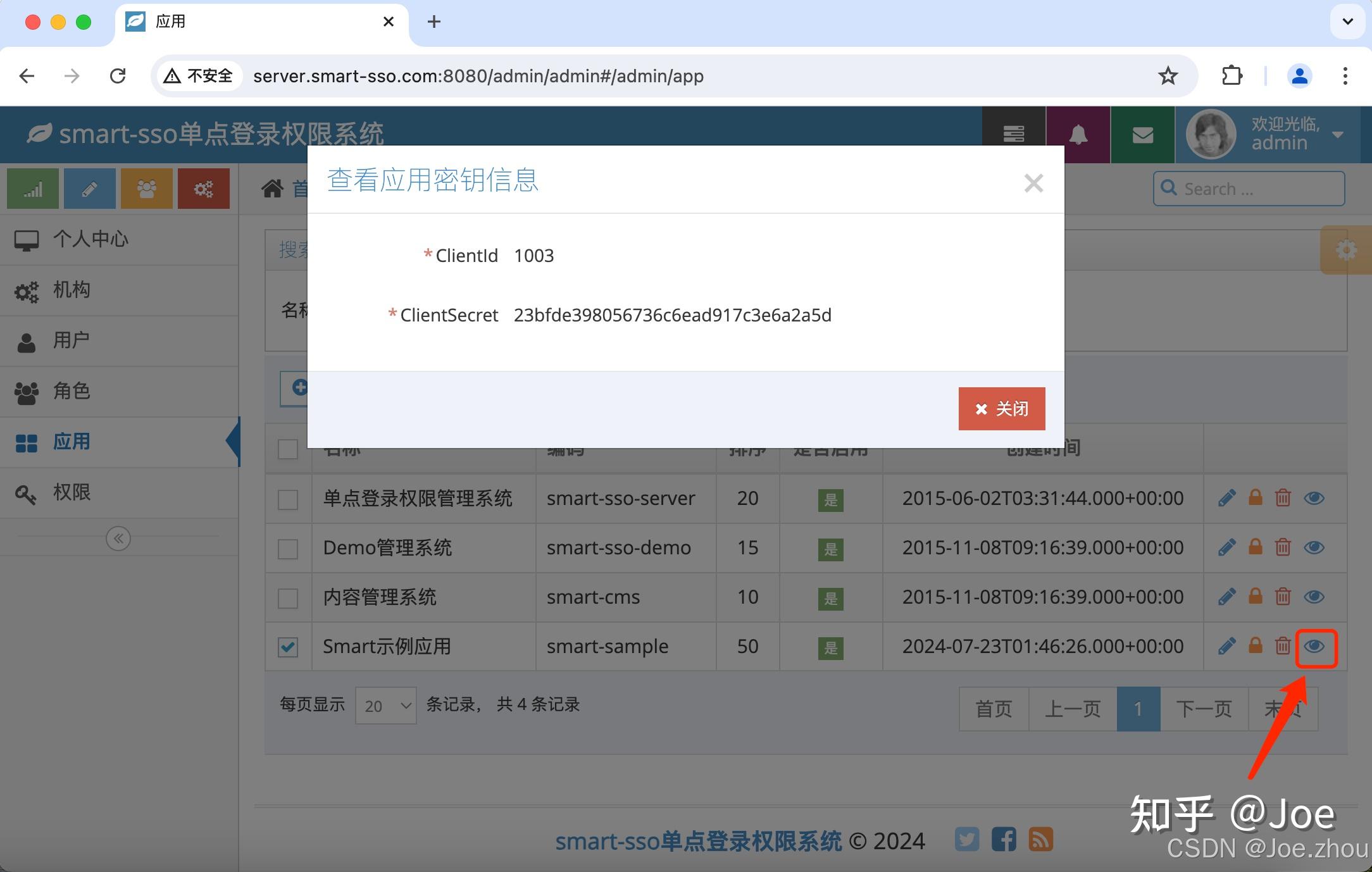
Task: Open the red gears settings shortcut icon
Action: (203, 188)
